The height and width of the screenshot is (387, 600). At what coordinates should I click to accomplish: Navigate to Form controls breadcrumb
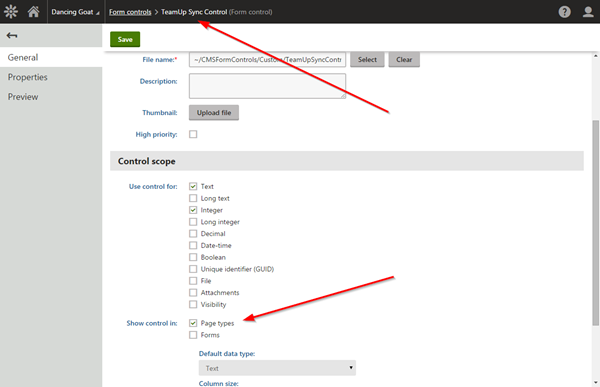[130, 12]
